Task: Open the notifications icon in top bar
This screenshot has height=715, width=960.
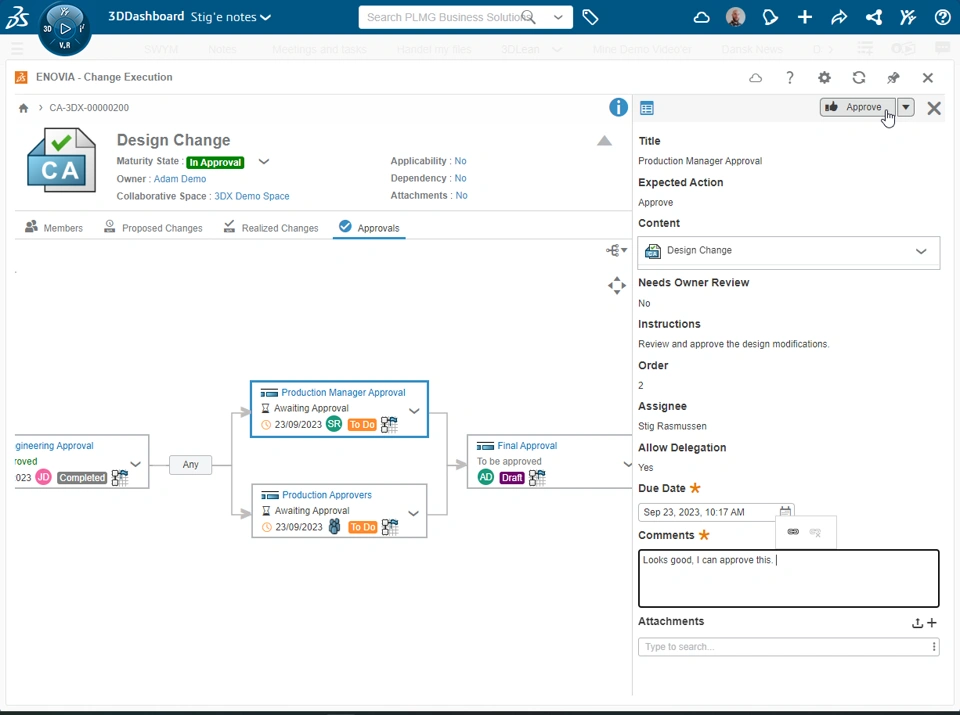Action: pos(770,17)
